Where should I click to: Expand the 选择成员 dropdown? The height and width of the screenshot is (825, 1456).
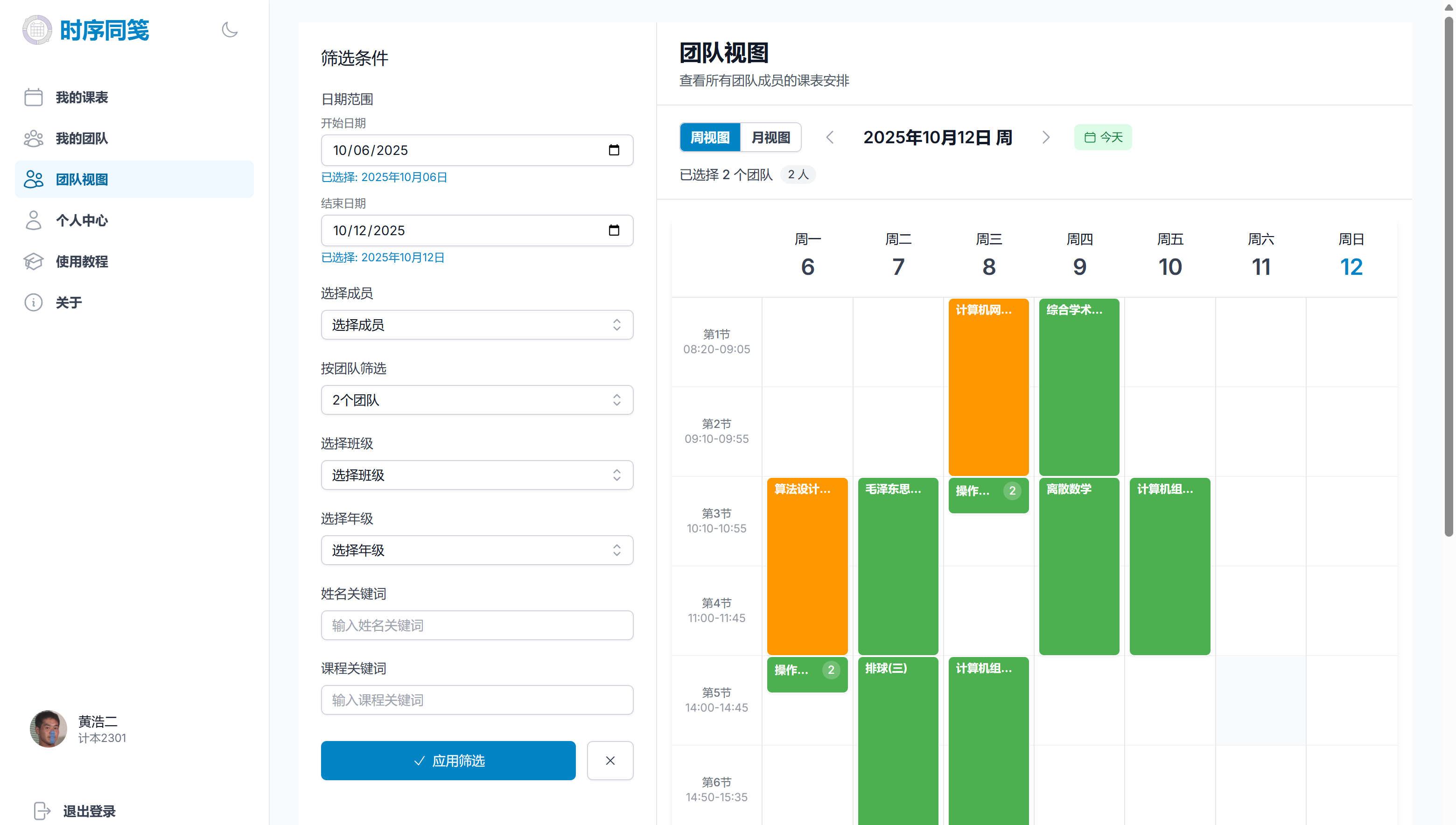[x=476, y=325]
